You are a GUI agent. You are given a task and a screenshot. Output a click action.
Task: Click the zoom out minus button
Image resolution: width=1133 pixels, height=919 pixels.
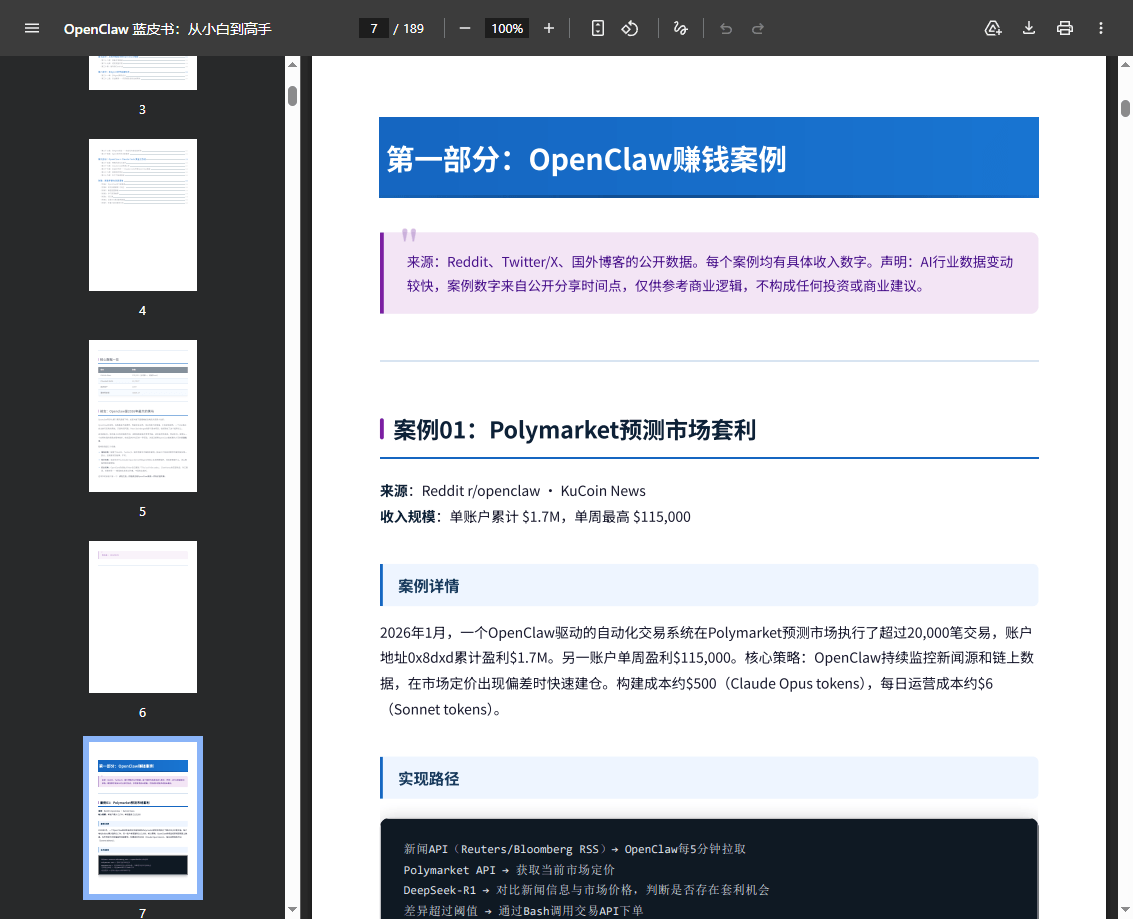click(465, 28)
